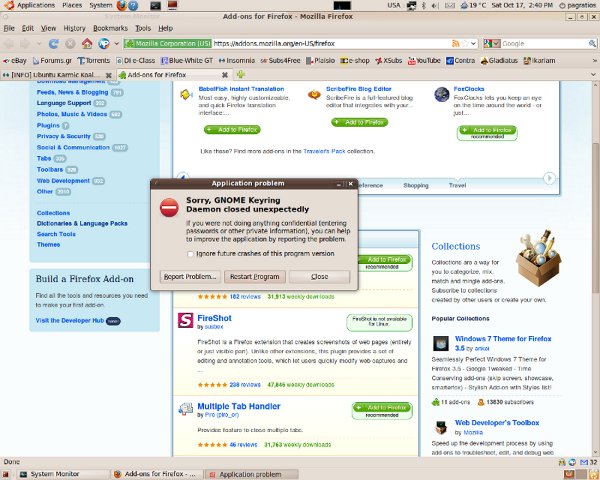Click into the Google search field
This screenshot has width=600, height=480.
tap(543, 44)
